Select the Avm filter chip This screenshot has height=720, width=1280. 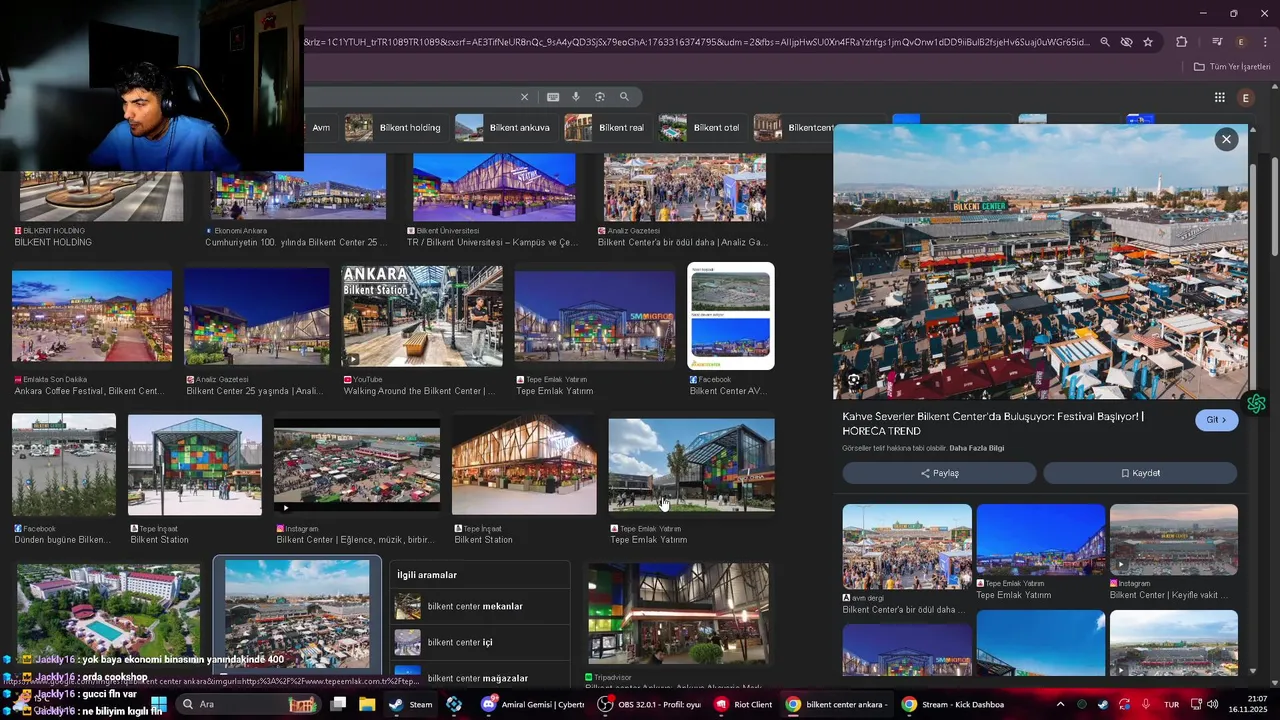click(x=321, y=128)
